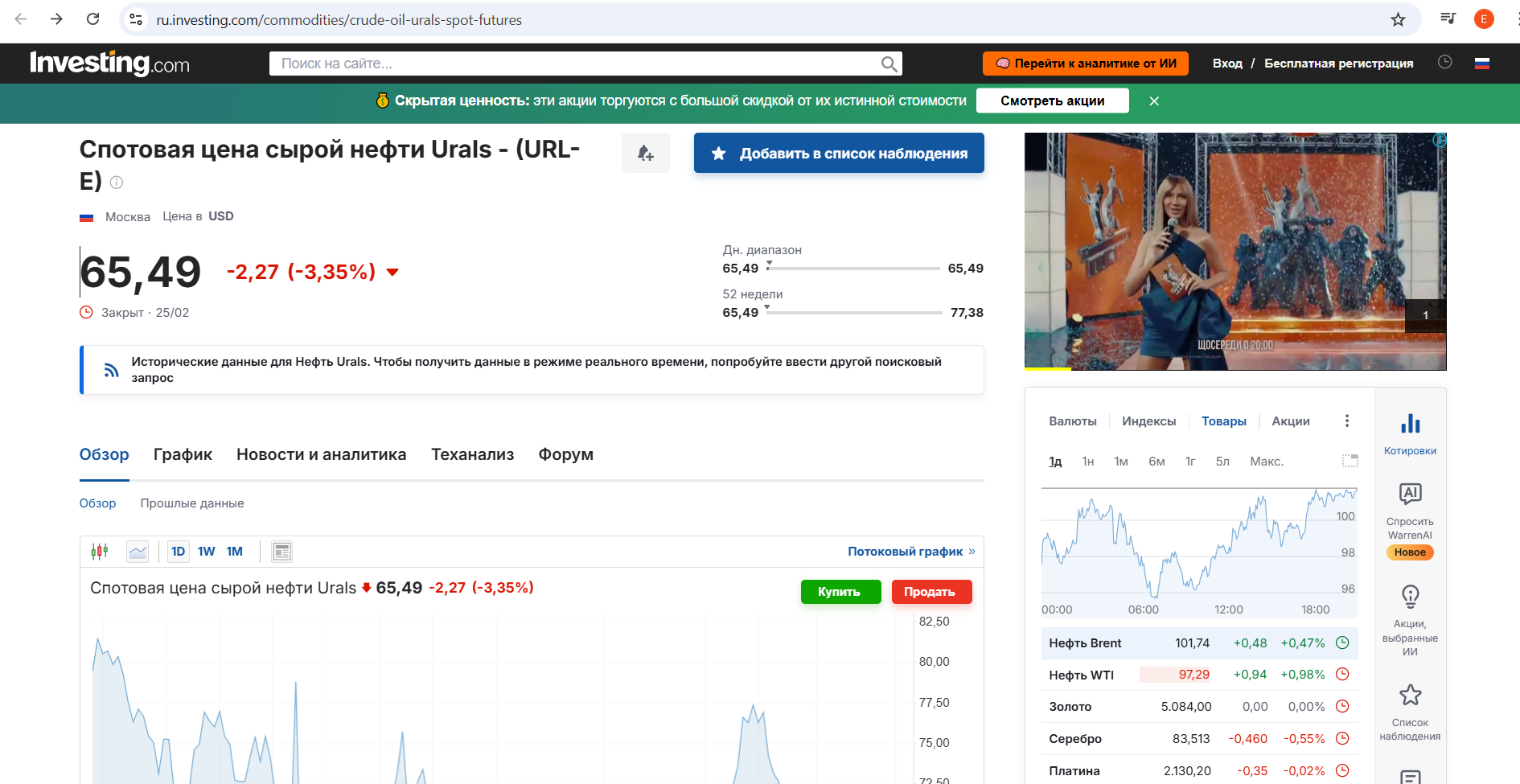This screenshot has width=1520, height=784.
Task: Select the 1W chart interval
Action: point(207,552)
